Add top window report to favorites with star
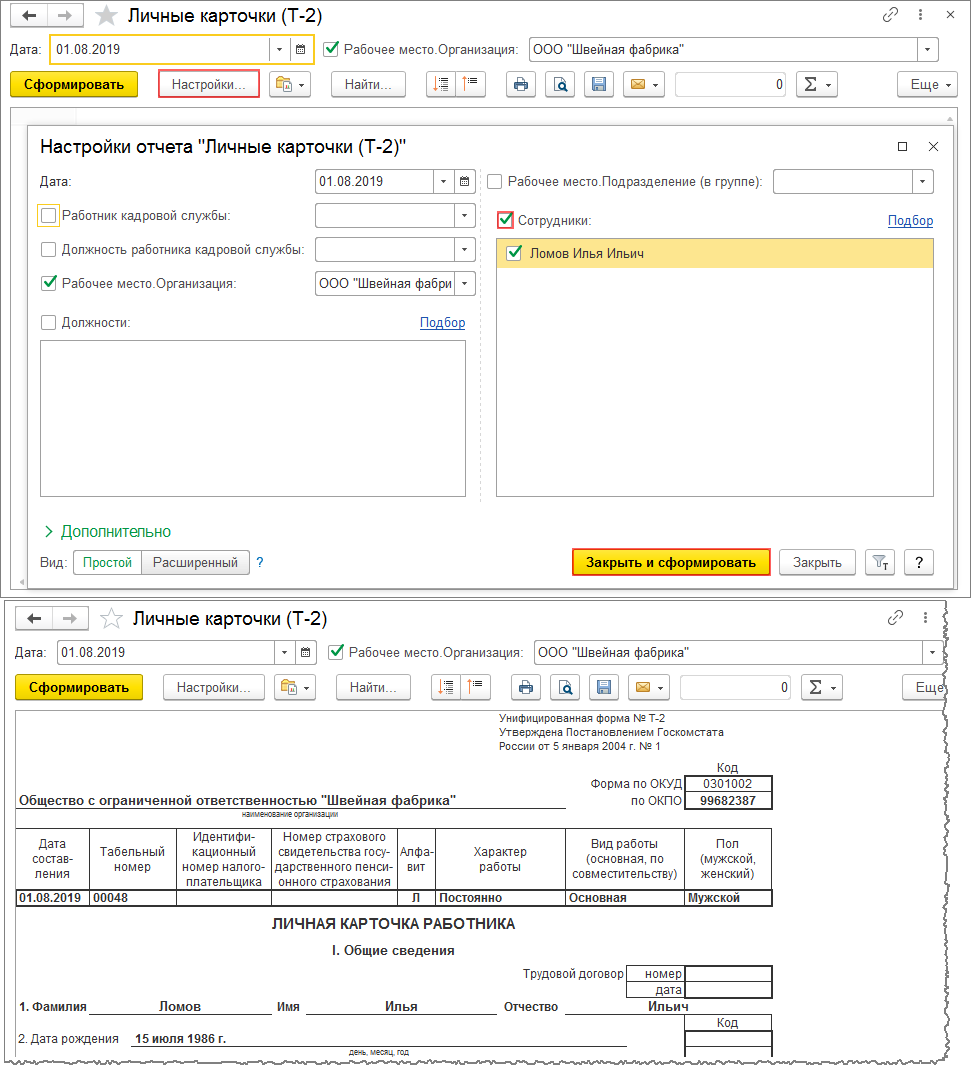971x1065 pixels. coord(106,16)
